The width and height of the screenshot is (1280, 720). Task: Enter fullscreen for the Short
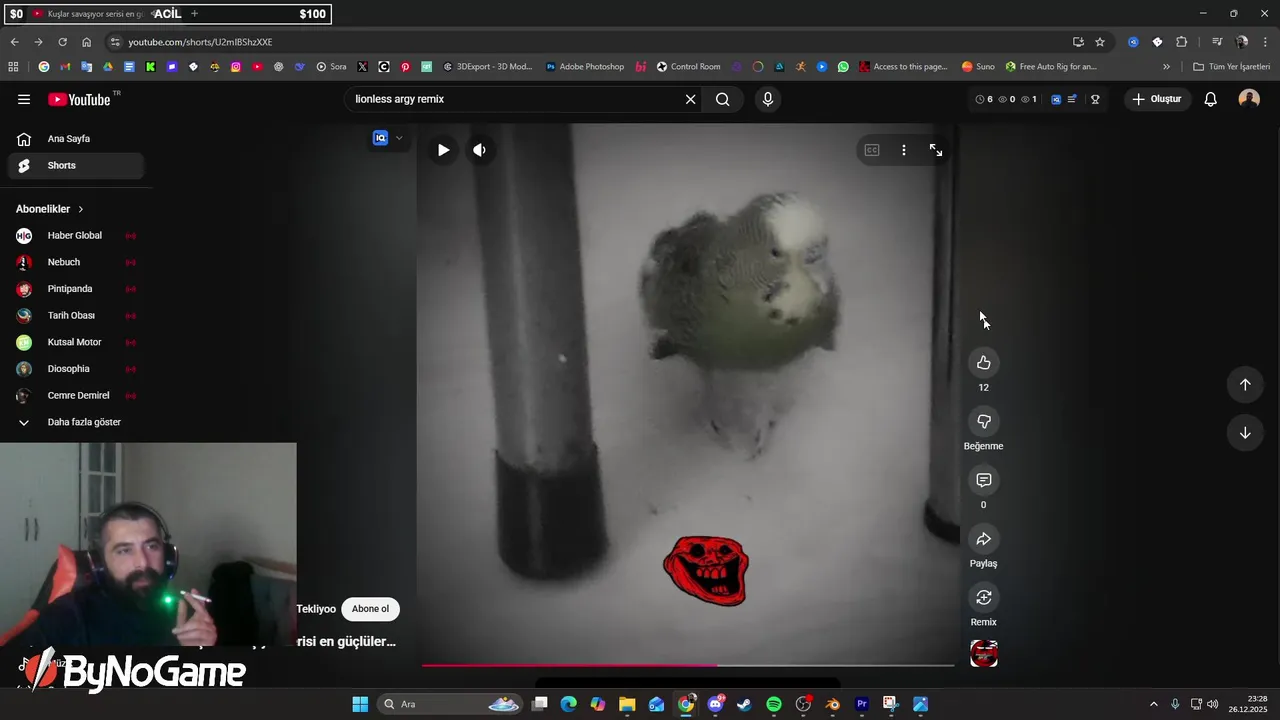936,150
